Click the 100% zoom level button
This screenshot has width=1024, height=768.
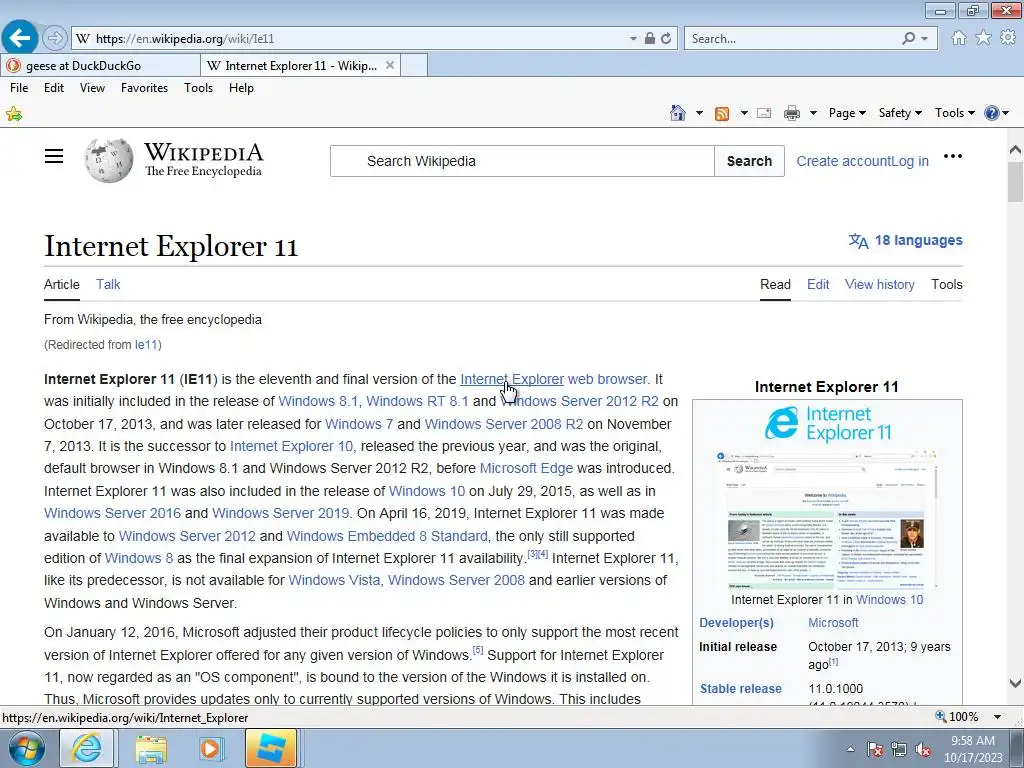[957, 717]
